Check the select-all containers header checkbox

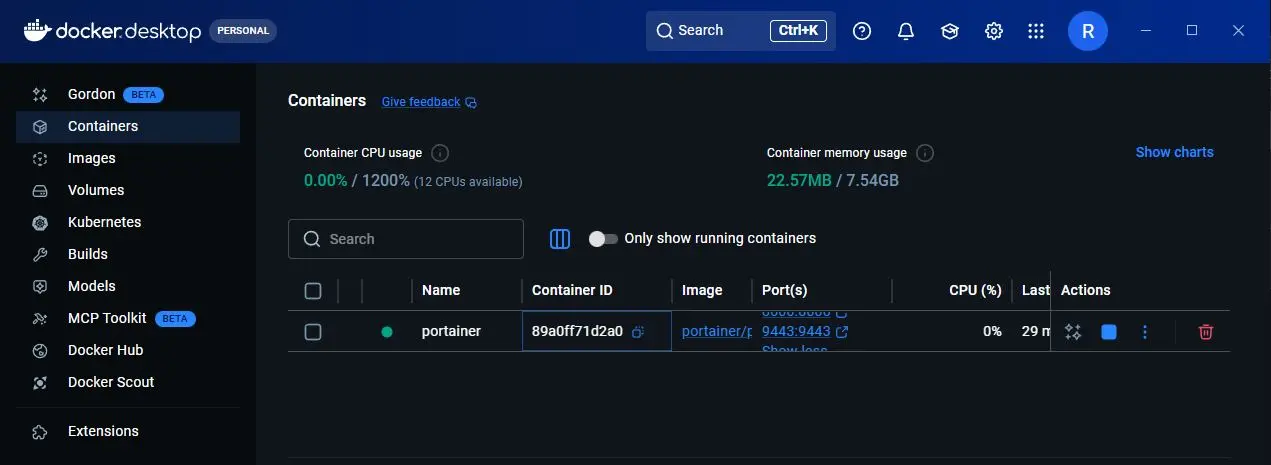coord(313,291)
